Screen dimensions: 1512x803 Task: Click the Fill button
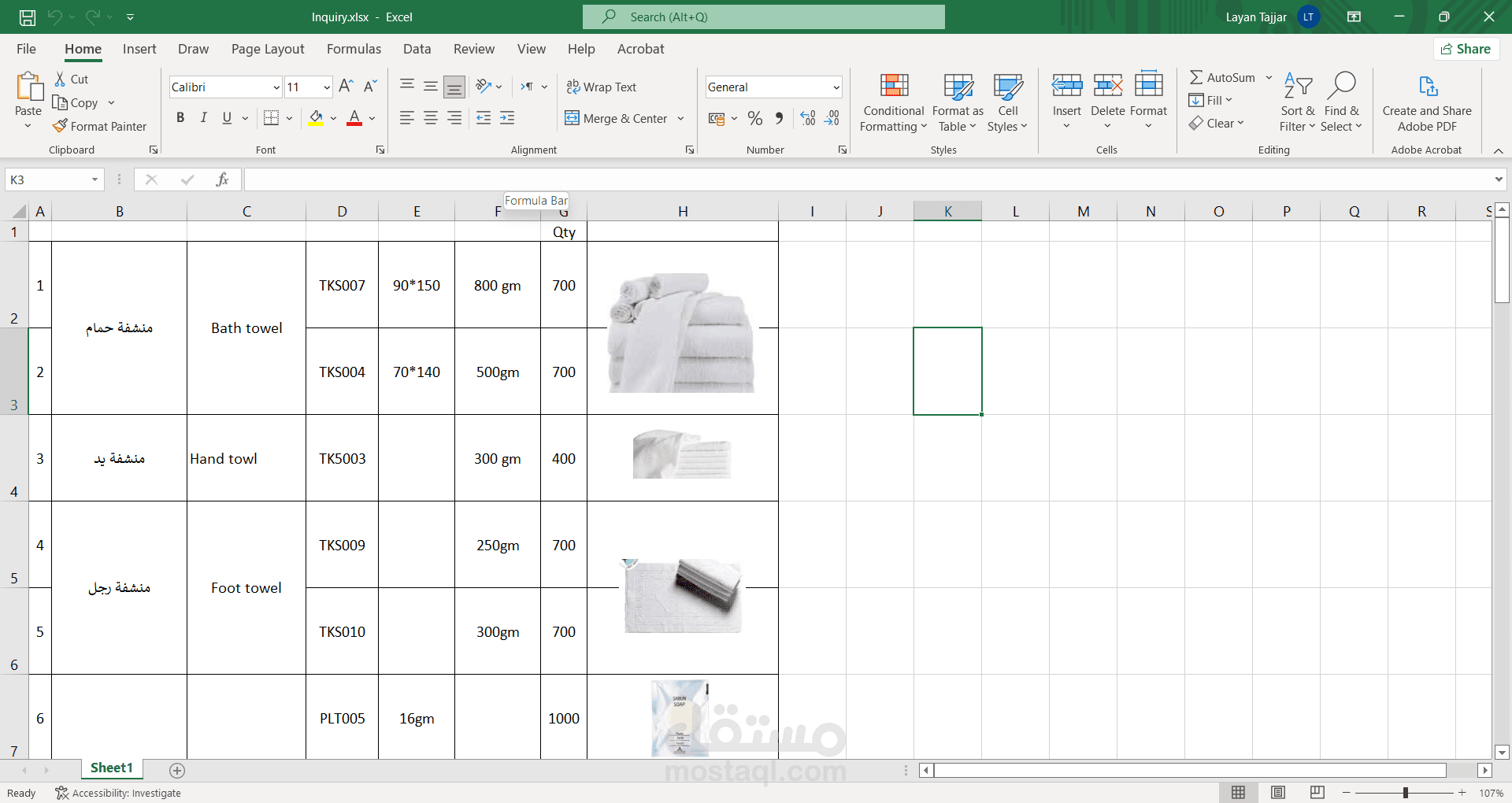[1210, 100]
